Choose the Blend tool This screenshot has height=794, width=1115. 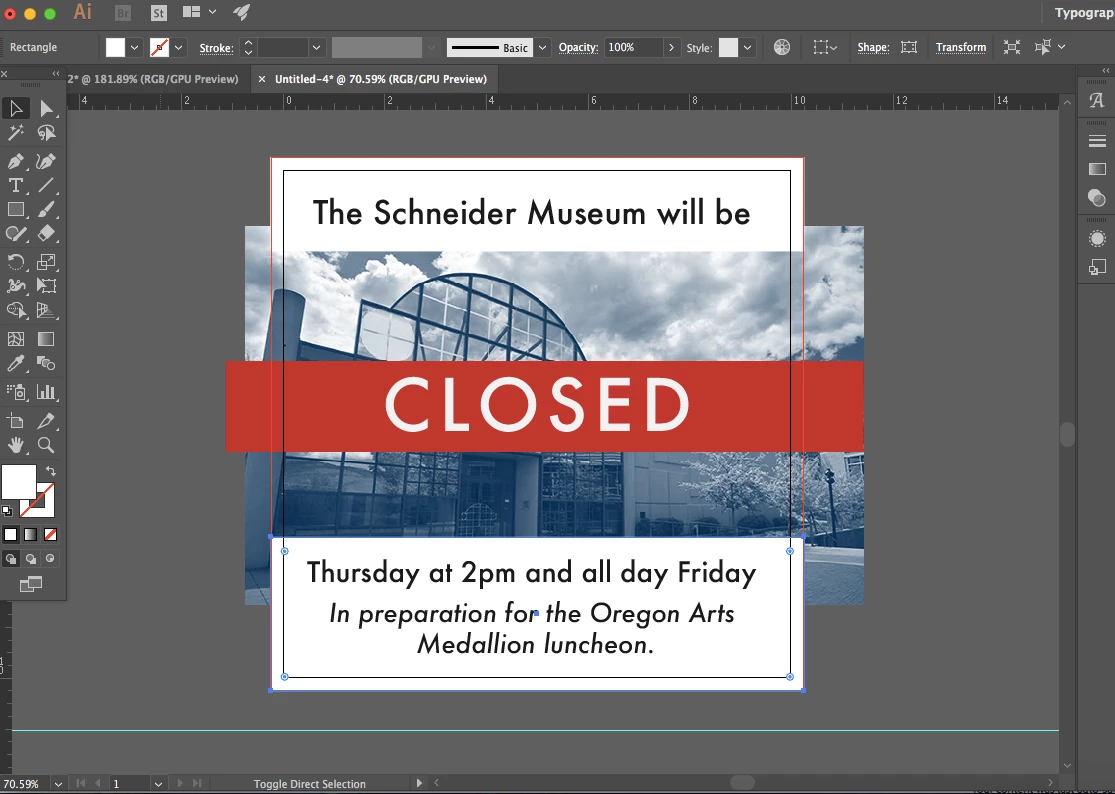pyautogui.click(x=46, y=363)
